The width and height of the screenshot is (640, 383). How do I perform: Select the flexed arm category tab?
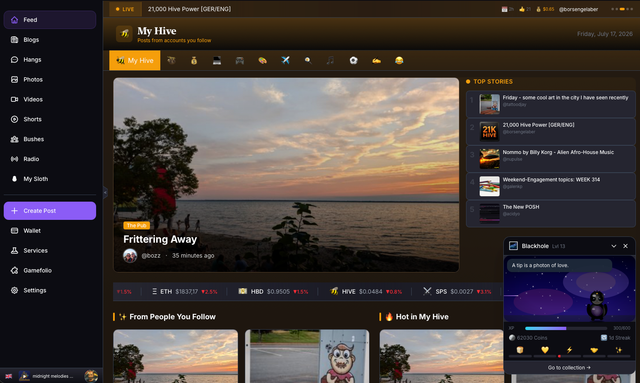pos(376,60)
